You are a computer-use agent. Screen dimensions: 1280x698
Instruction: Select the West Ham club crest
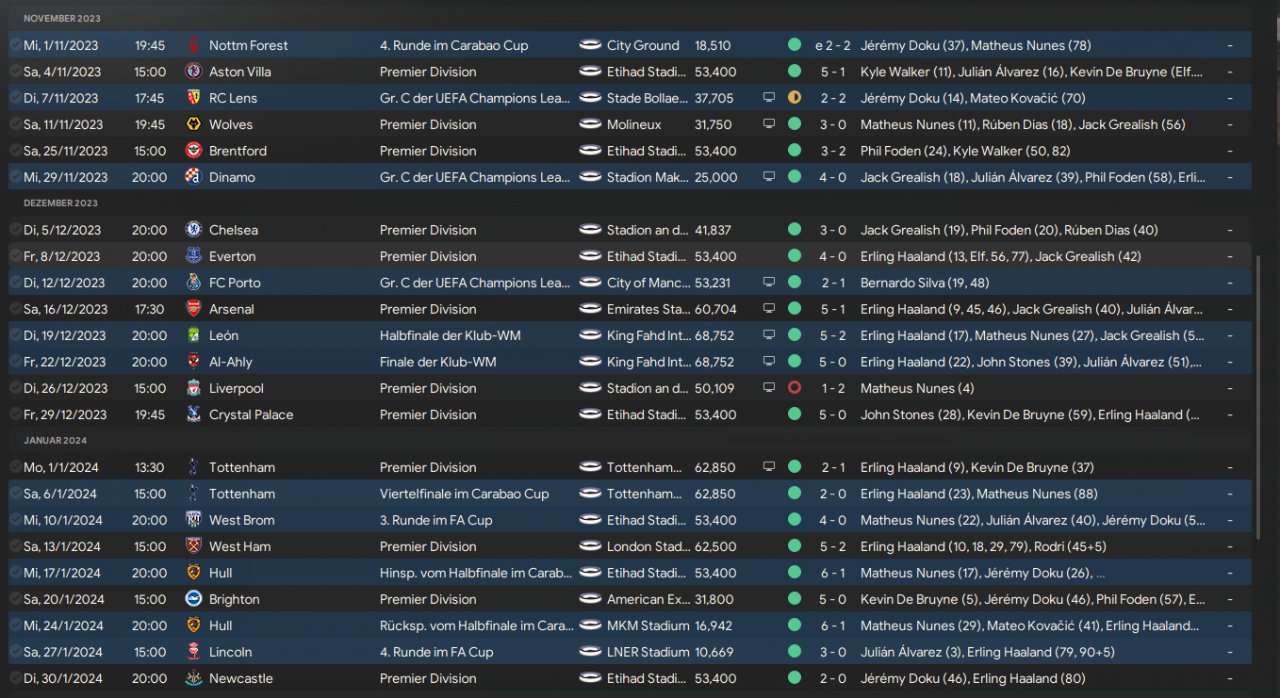tap(194, 547)
